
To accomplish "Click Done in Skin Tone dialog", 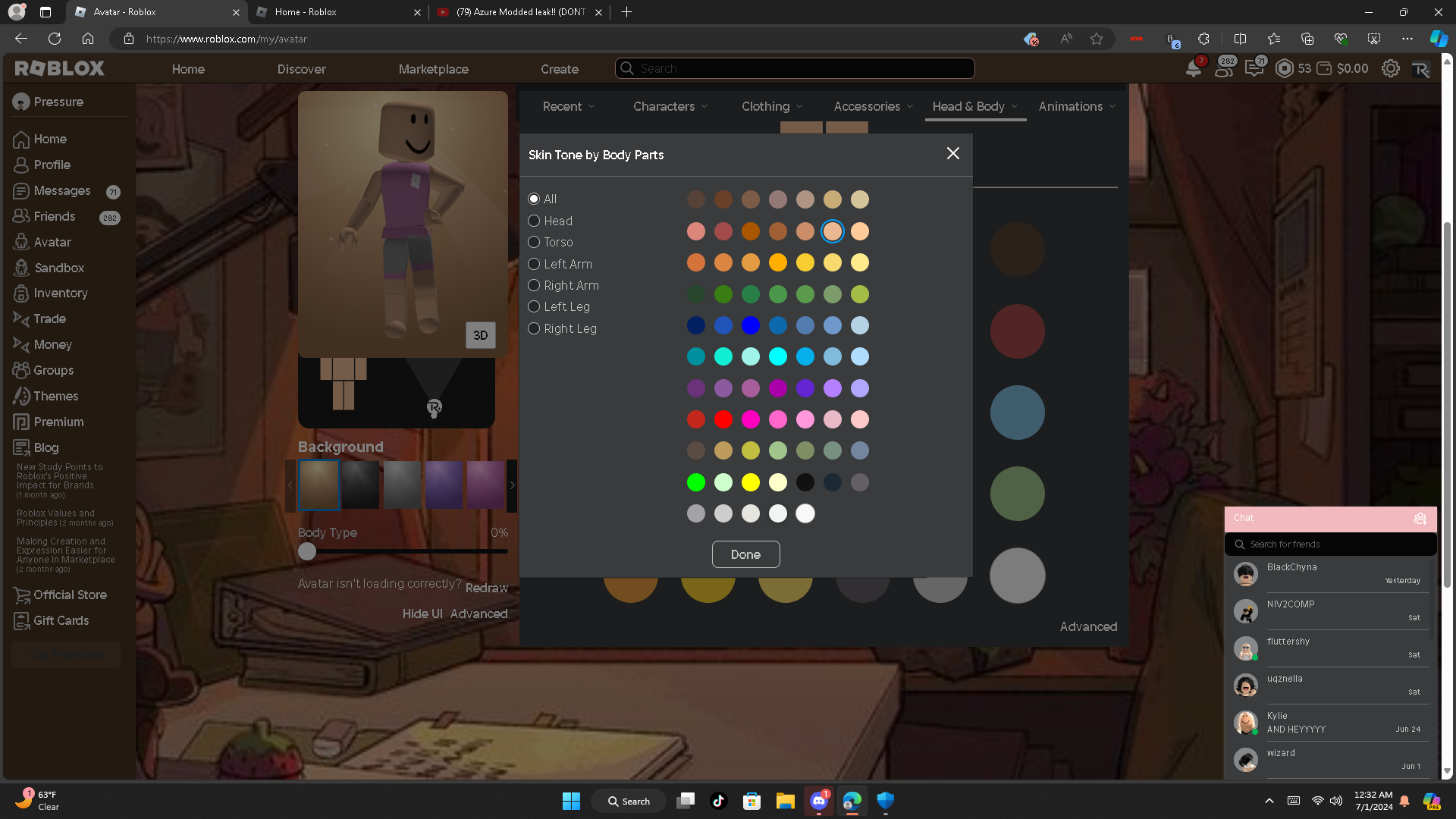I will [x=745, y=554].
